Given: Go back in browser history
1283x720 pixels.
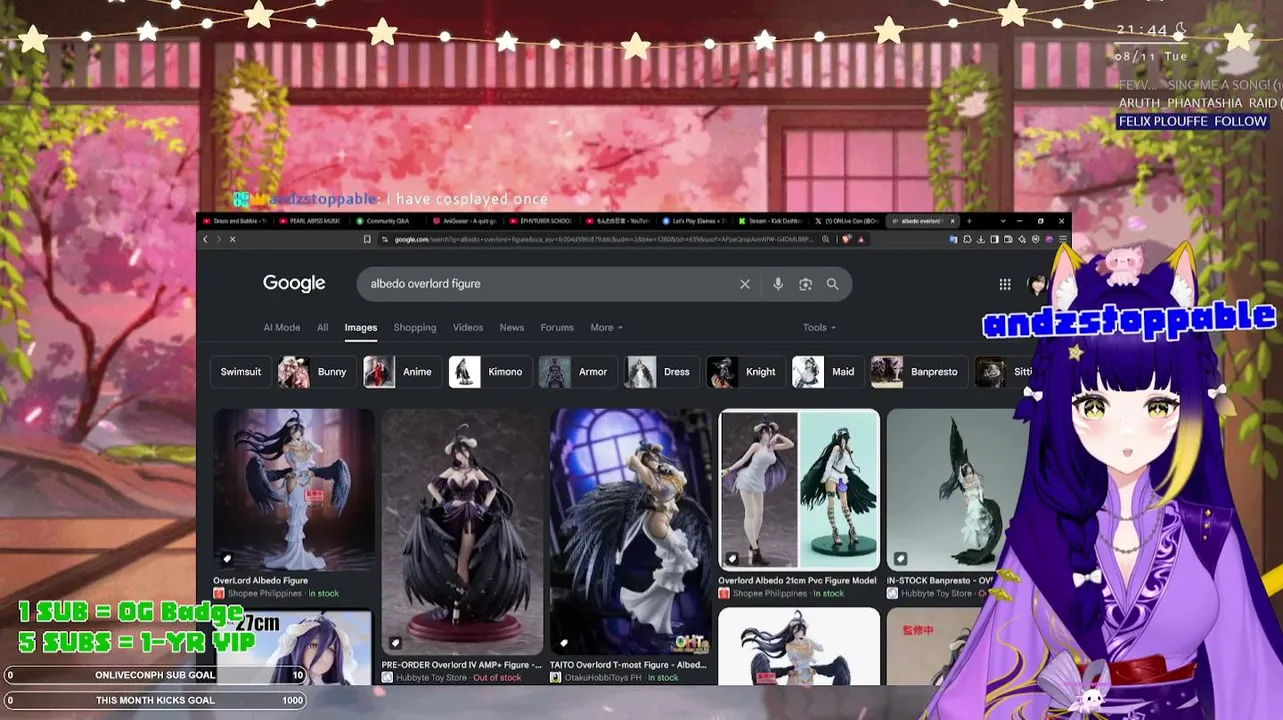Looking at the screenshot, I should coord(206,239).
